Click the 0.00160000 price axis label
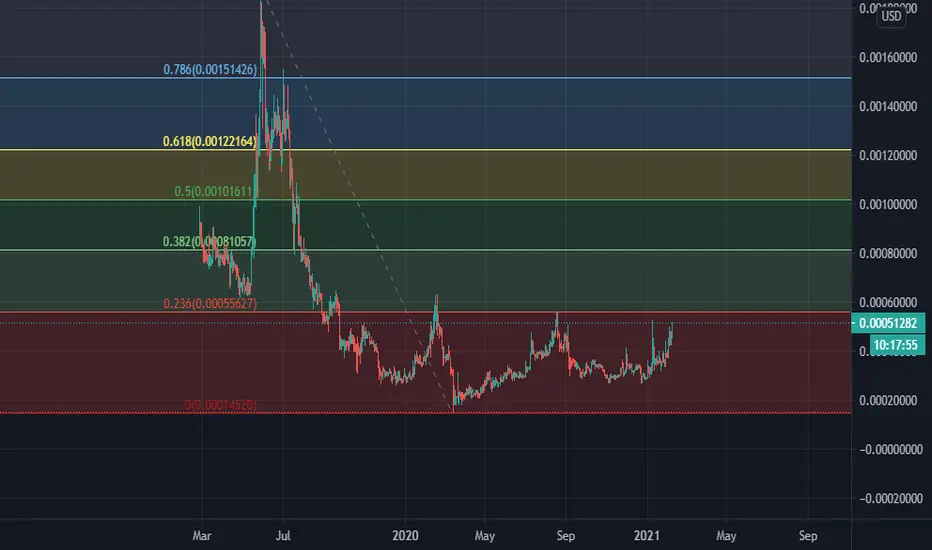The image size is (932, 550). pyautogui.click(x=888, y=58)
